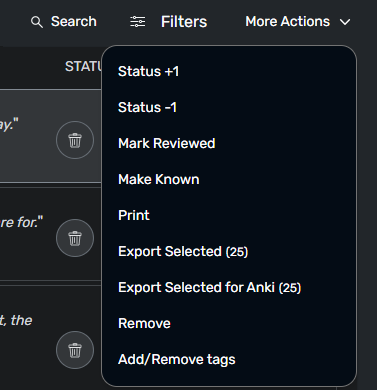Screen dimensions: 377x390
Task: Click the trash icon beside 're for."'
Action: click(75, 238)
